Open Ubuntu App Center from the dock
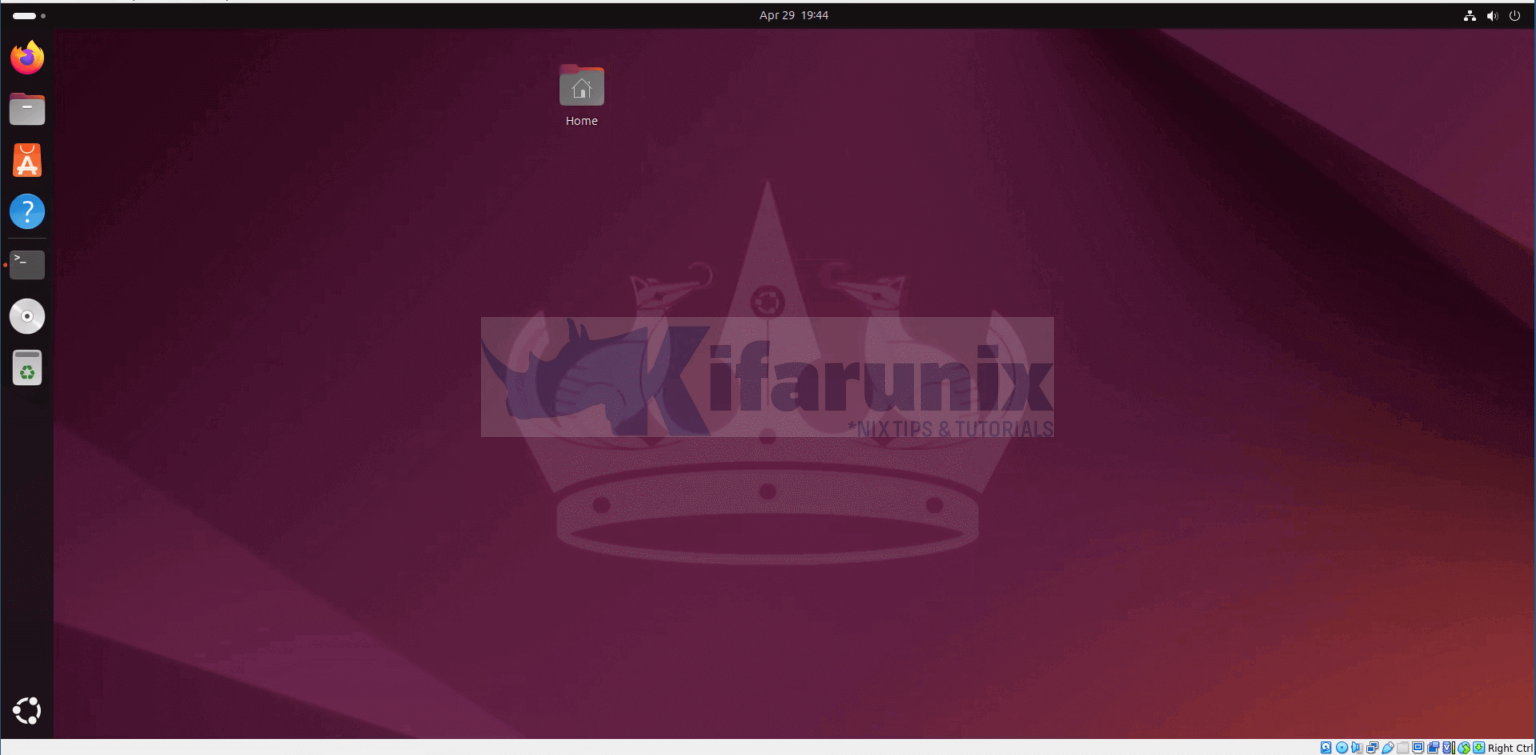This screenshot has height=755, width=1536. coord(27,160)
